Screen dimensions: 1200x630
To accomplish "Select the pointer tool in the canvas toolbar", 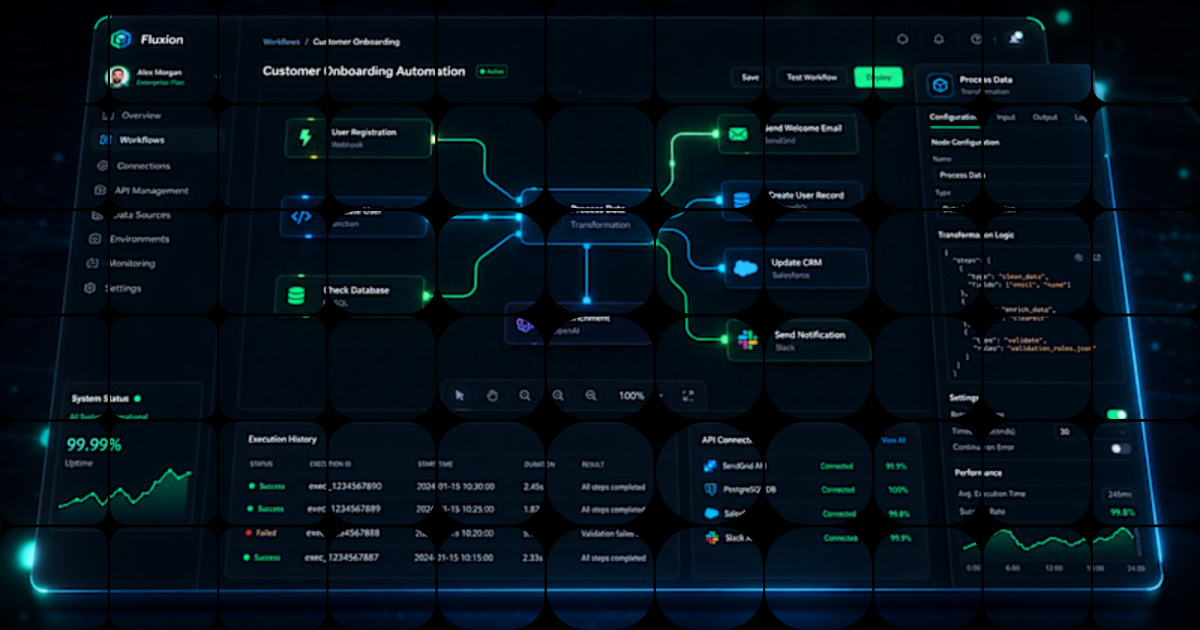I will 459,395.
